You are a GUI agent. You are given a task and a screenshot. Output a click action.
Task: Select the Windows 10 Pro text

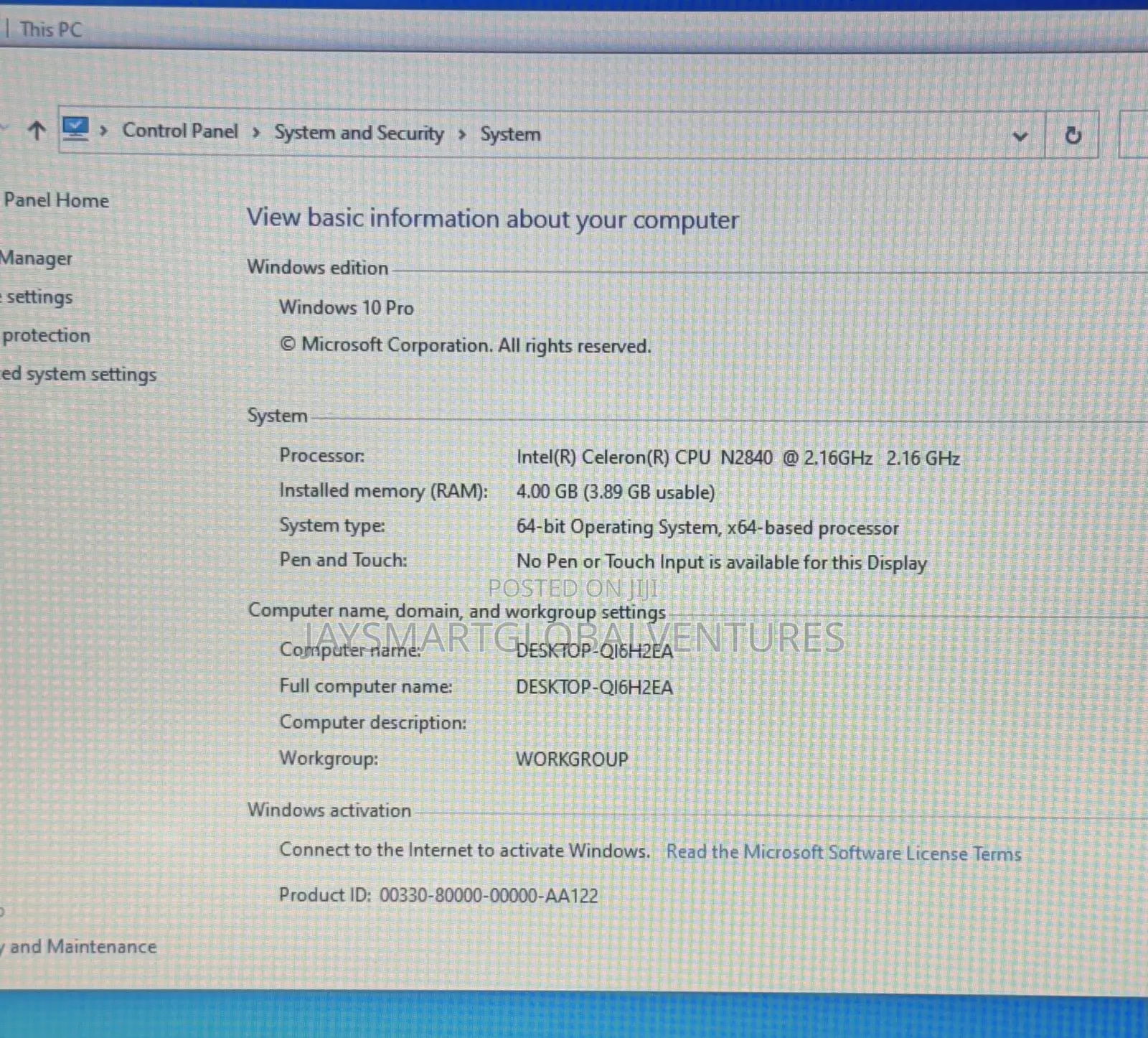coord(347,307)
